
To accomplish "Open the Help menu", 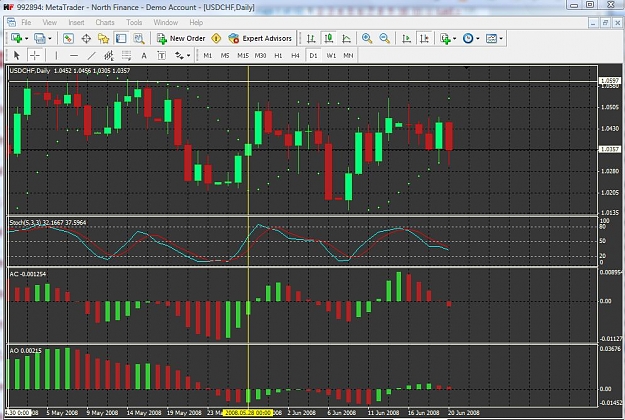I will (x=196, y=22).
